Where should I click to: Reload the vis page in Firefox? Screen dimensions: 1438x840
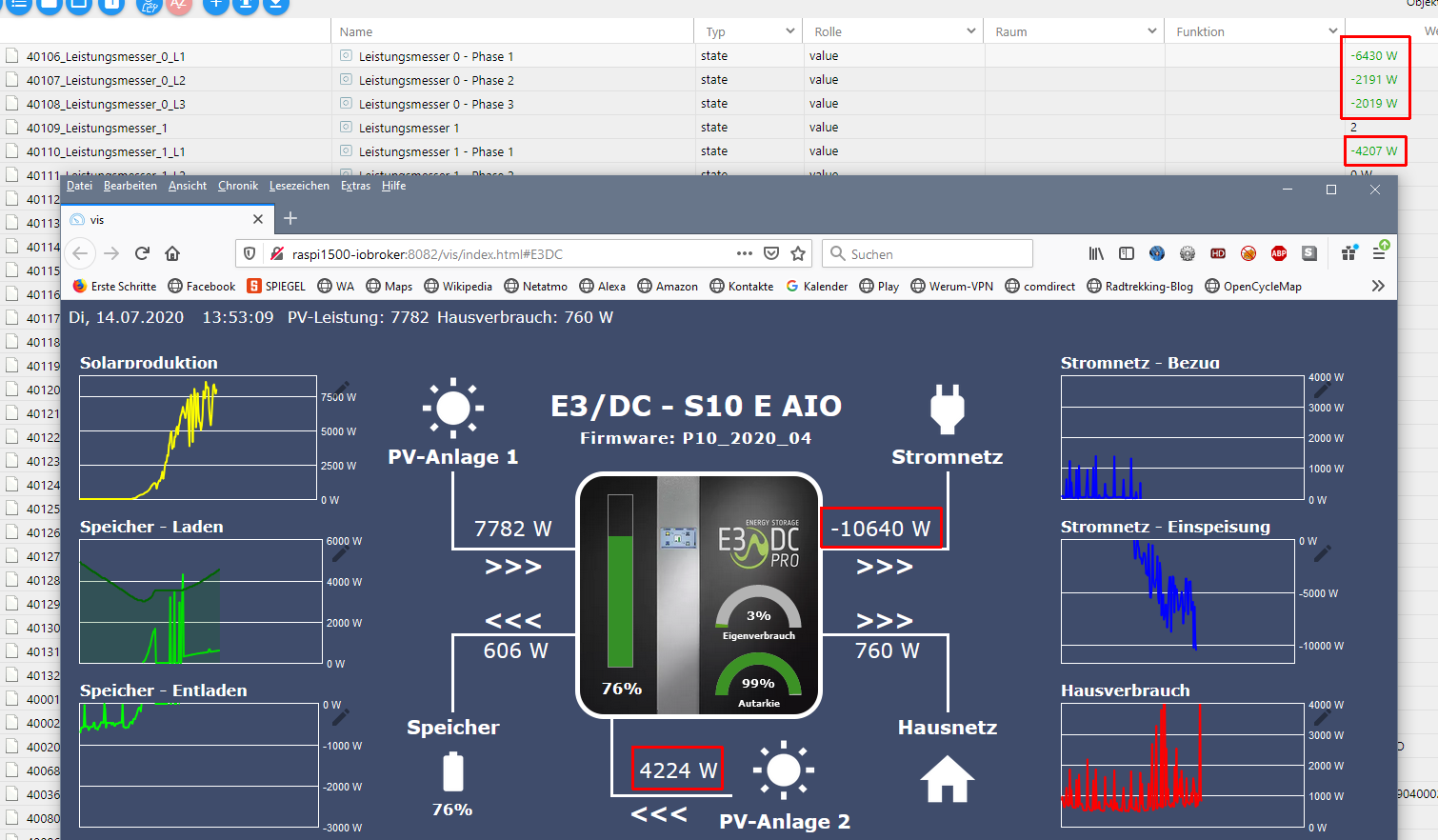point(142,253)
